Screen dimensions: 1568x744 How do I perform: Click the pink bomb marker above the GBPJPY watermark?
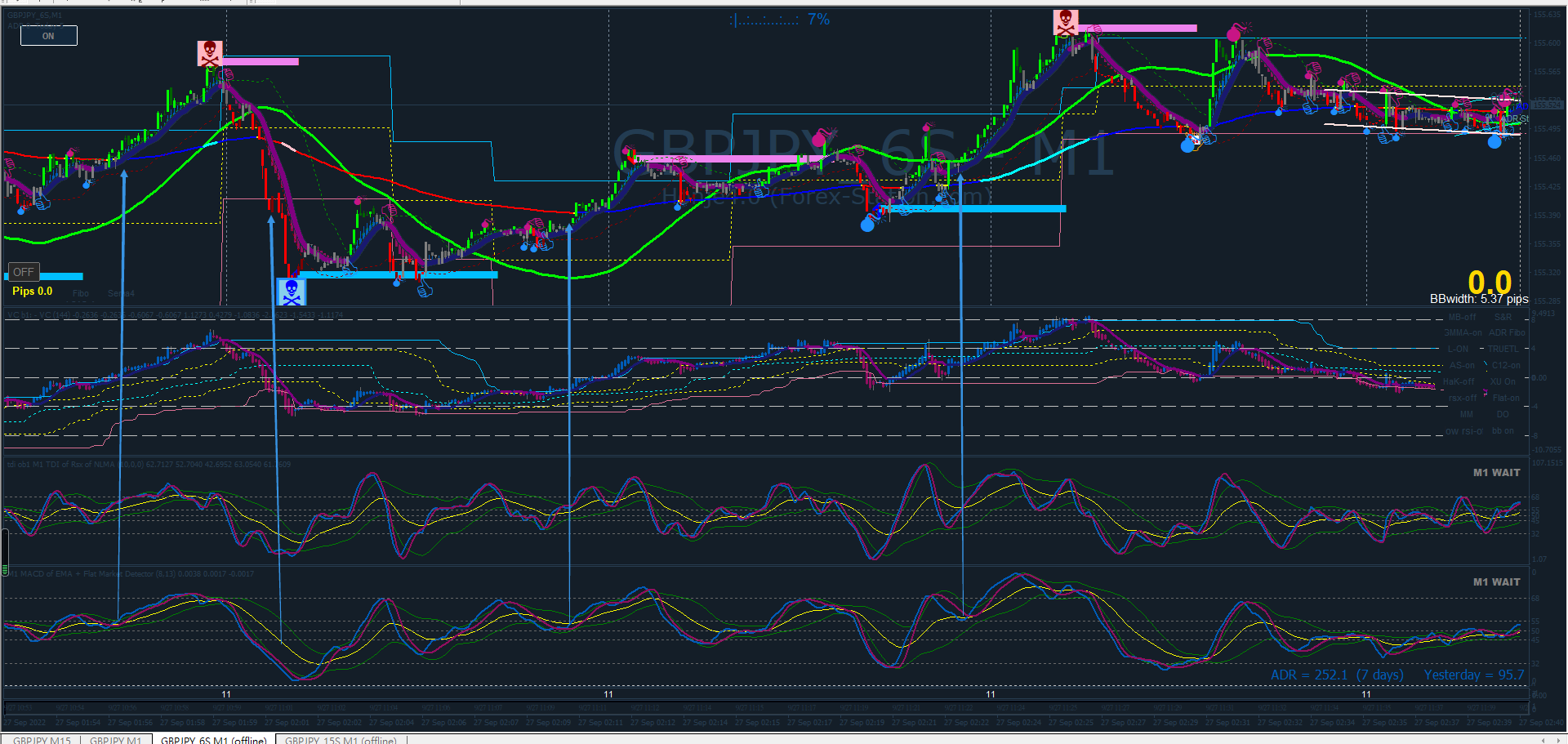[x=821, y=137]
